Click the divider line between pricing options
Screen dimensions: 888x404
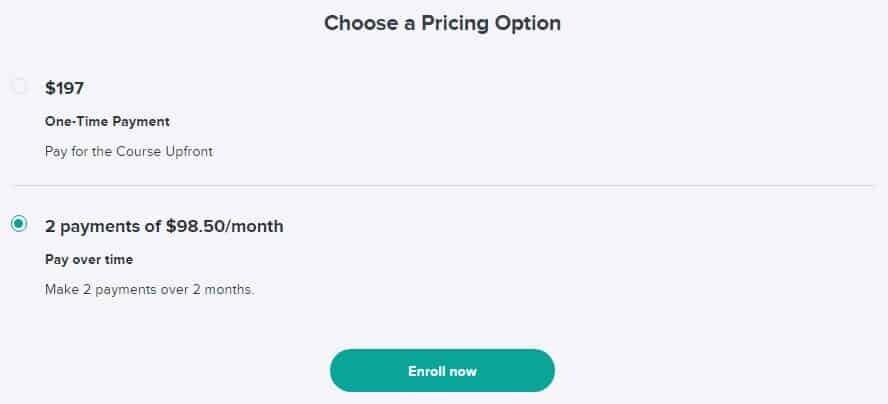click(442, 185)
